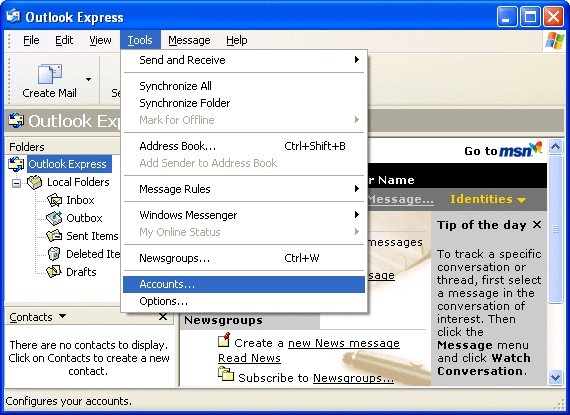
Task: Click the Read News link
Action: [249, 358]
